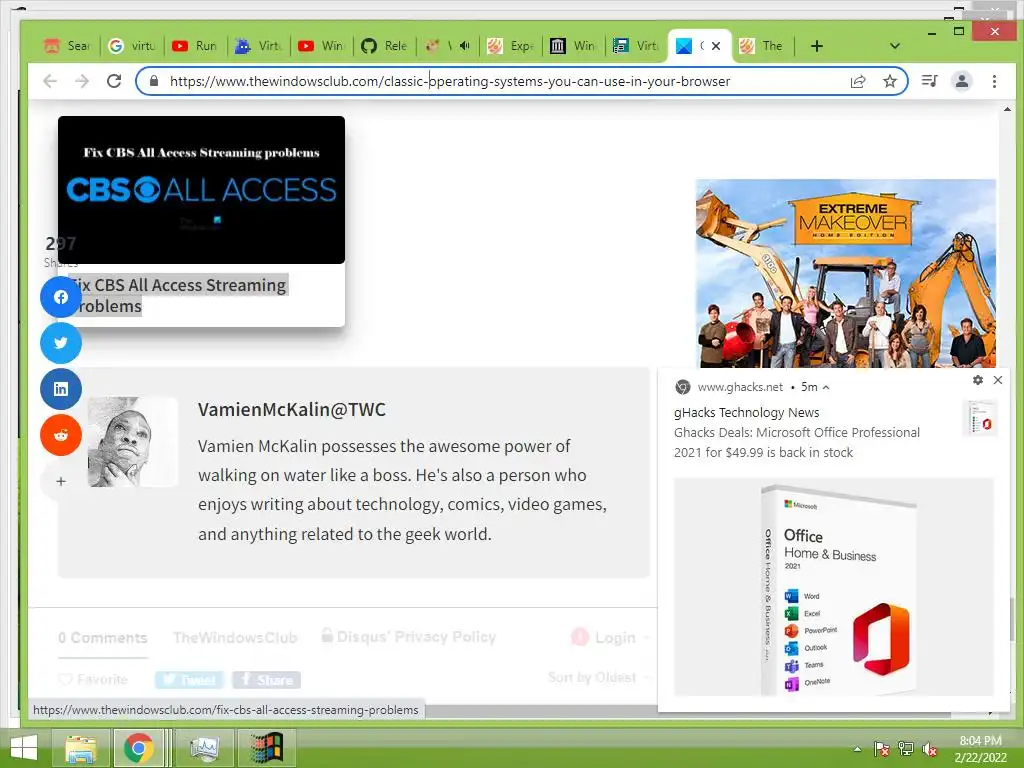Open the Disqus Login dropdown
1024x768 pixels.
point(610,637)
